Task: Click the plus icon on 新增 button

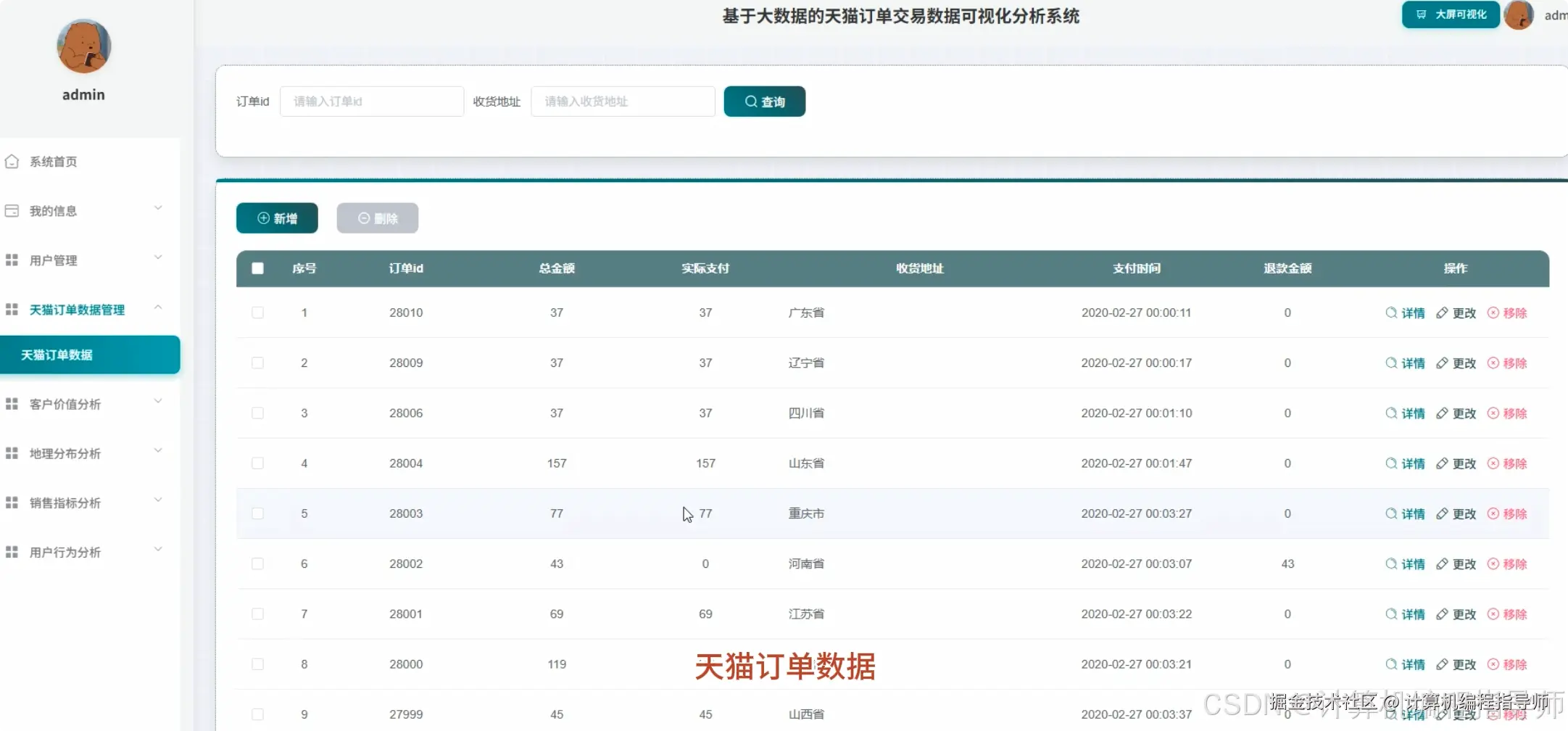Action: 263,218
